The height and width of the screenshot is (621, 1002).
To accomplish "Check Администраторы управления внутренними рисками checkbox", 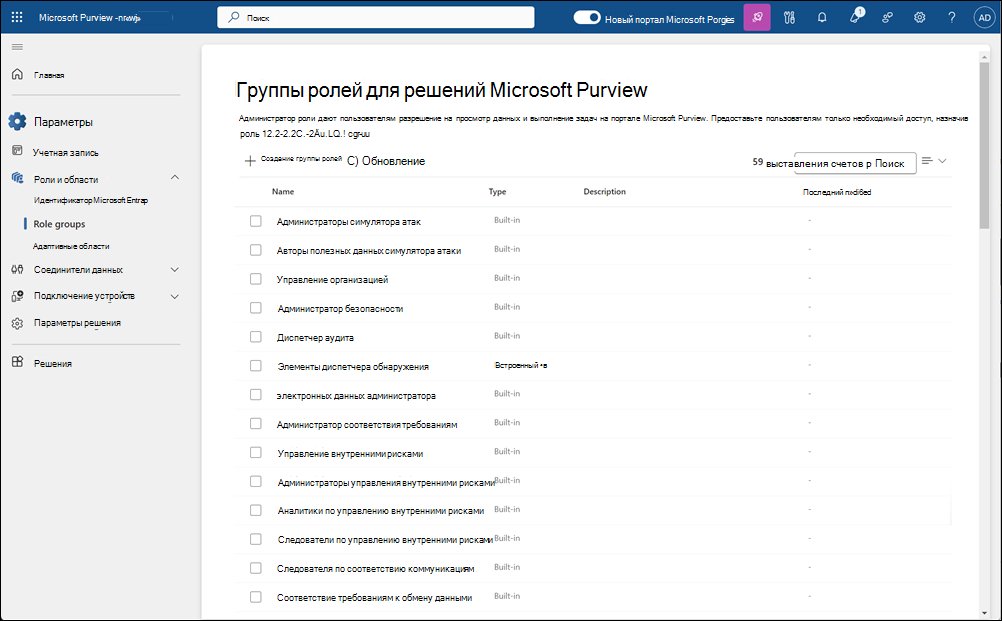I will (256, 481).
